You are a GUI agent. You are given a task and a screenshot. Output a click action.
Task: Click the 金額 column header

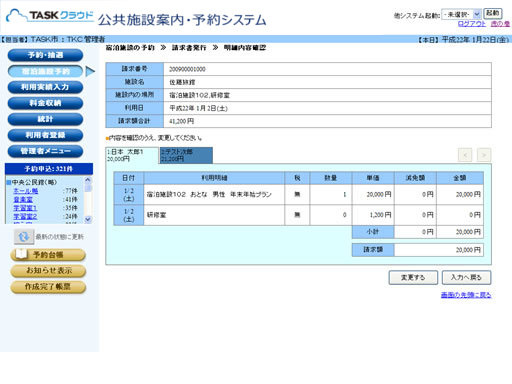[460, 178]
